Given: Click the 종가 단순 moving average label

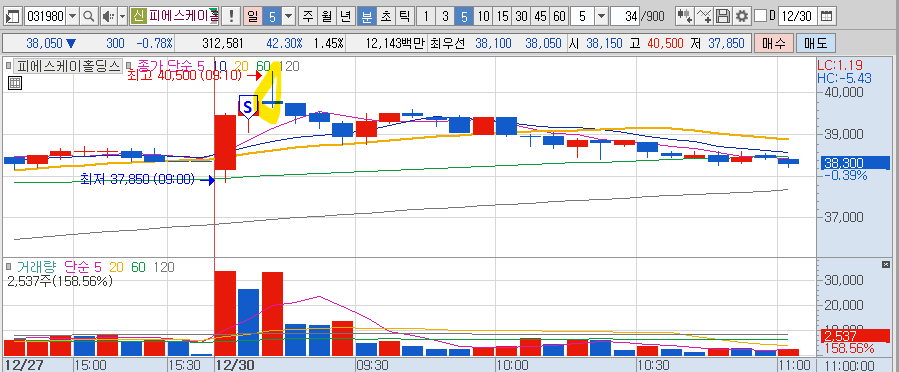Looking at the screenshot, I should tap(165, 65).
